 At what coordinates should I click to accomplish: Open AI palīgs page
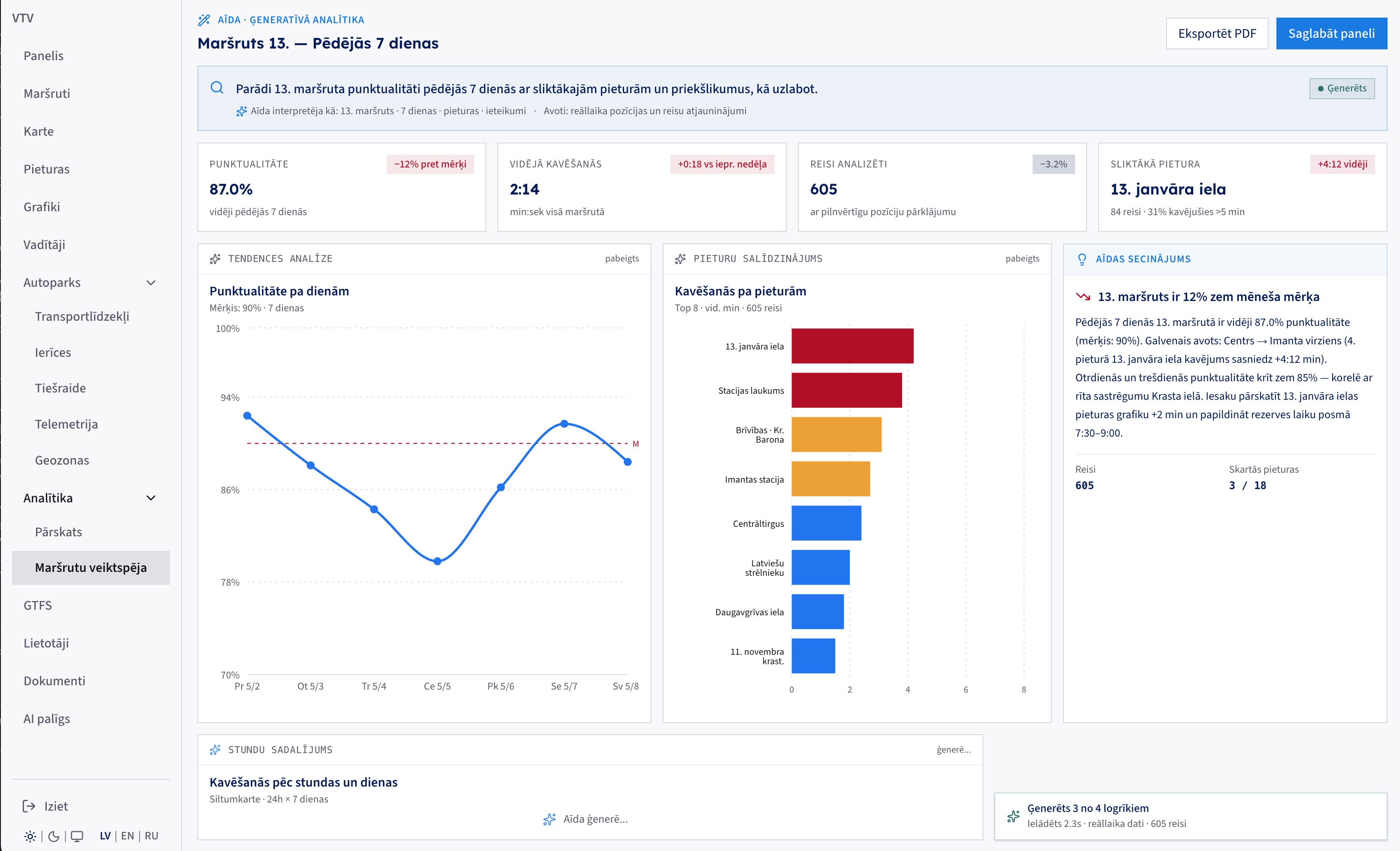(91, 719)
